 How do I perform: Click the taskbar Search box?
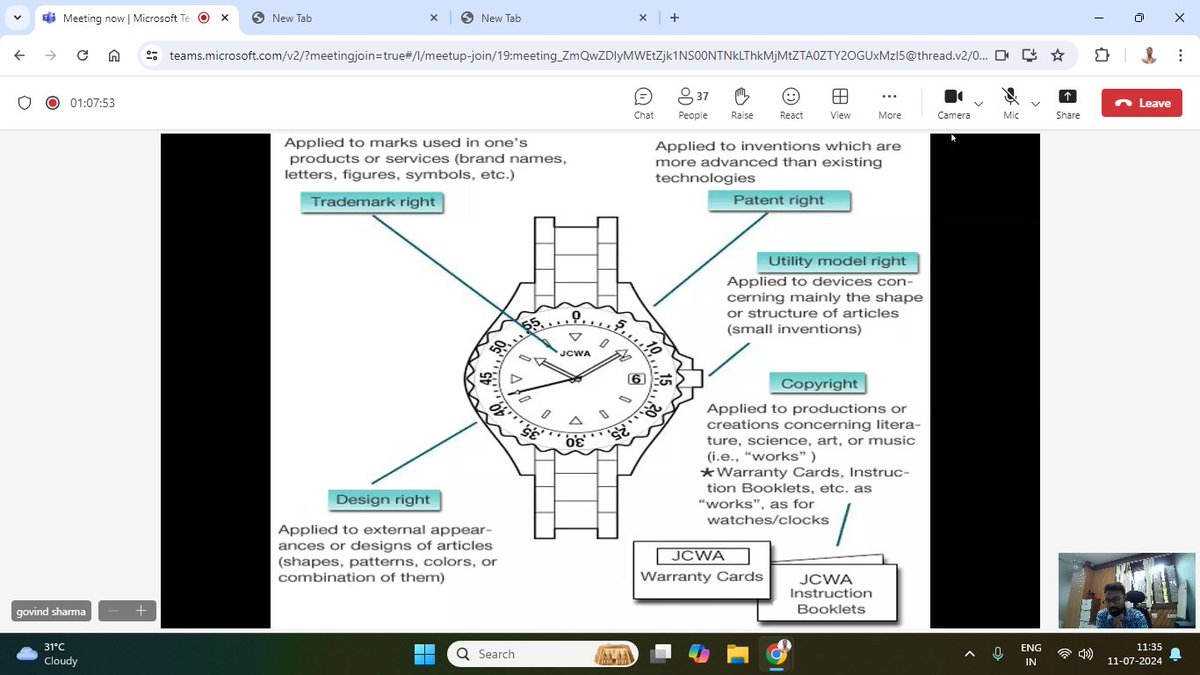pos(542,654)
